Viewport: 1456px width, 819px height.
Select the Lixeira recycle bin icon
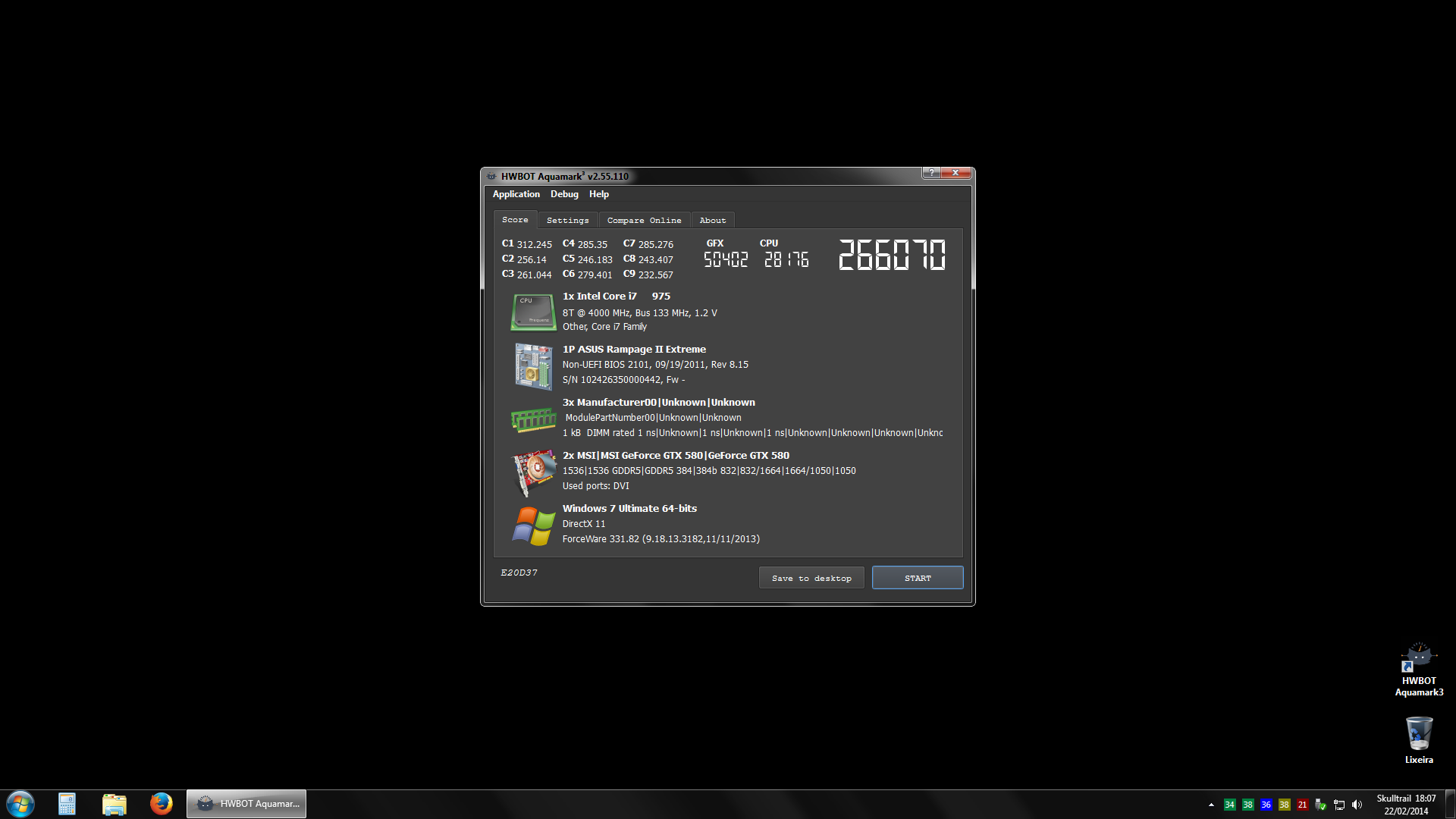coord(1419,740)
